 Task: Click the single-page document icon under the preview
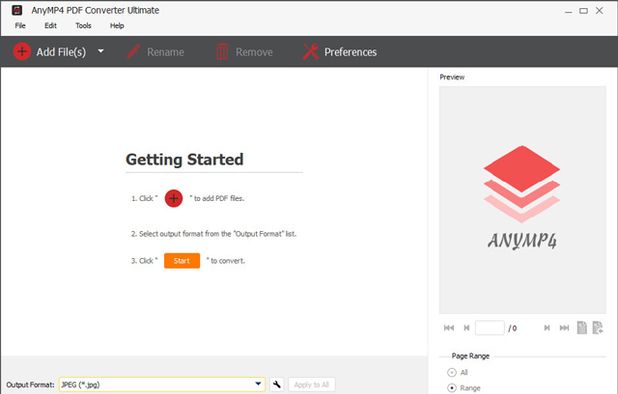point(582,327)
